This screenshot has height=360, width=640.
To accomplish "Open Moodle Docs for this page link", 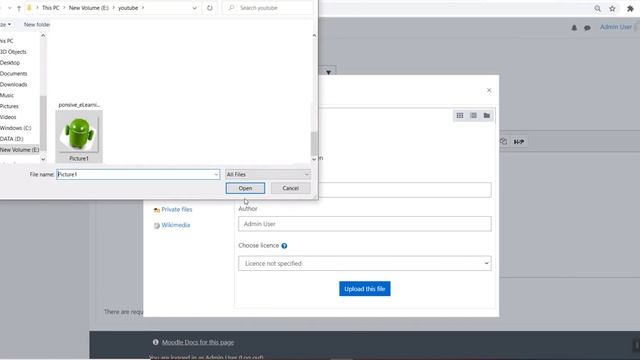I will (198, 342).
